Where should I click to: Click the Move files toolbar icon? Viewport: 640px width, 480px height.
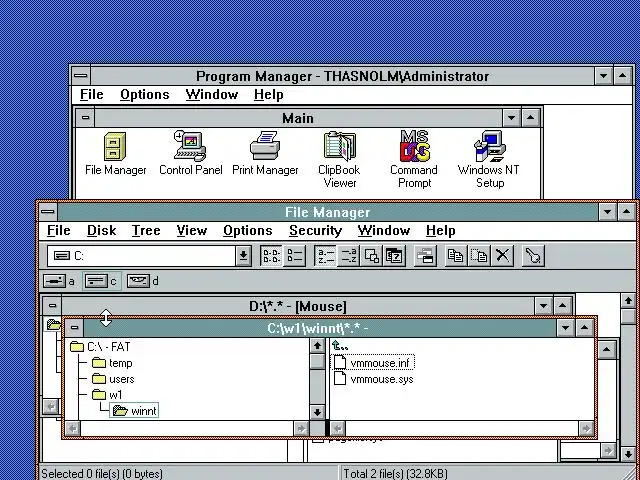480,256
